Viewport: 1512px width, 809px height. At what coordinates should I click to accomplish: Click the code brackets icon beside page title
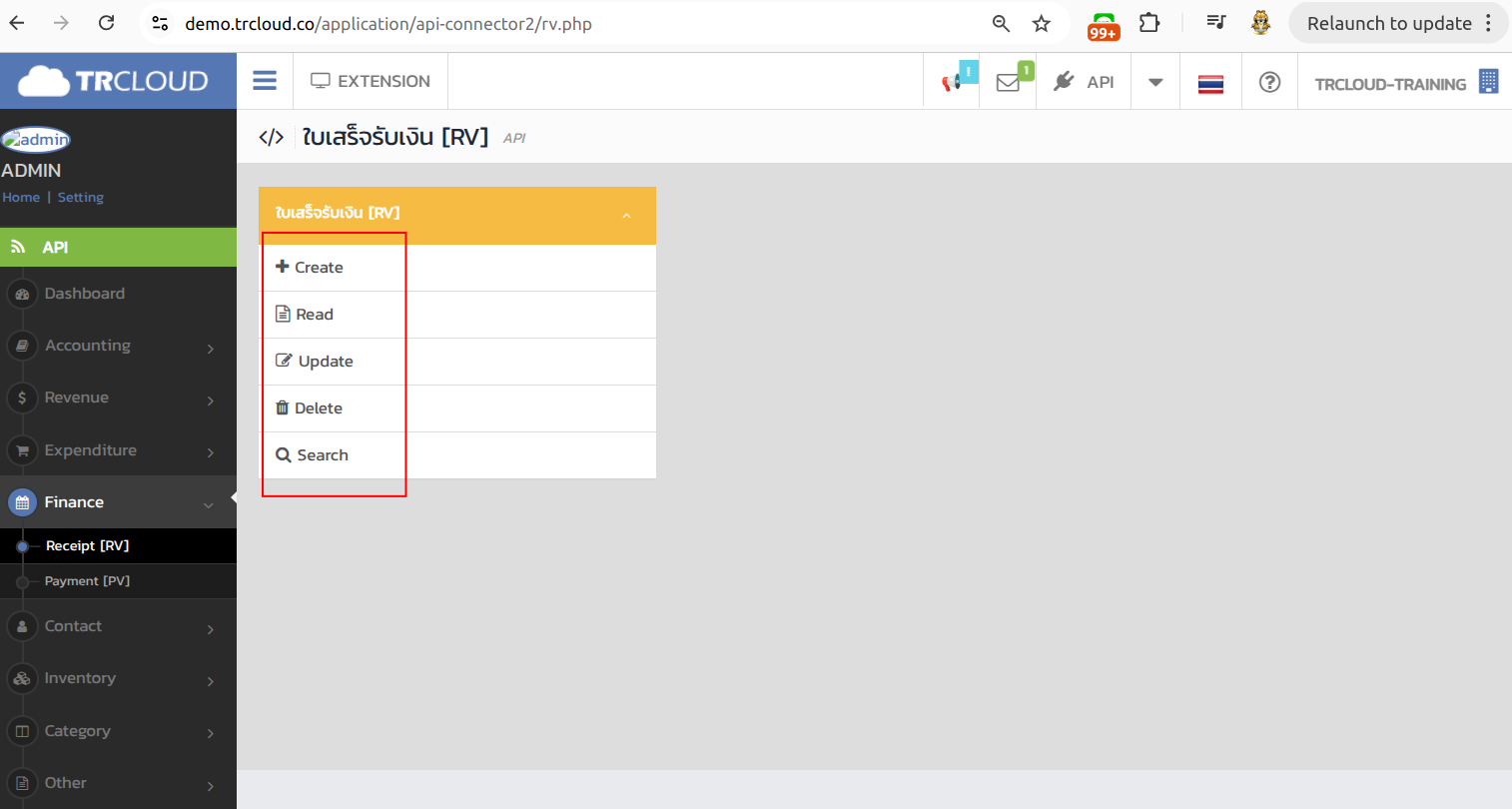pyautogui.click(x=272, y=137)
